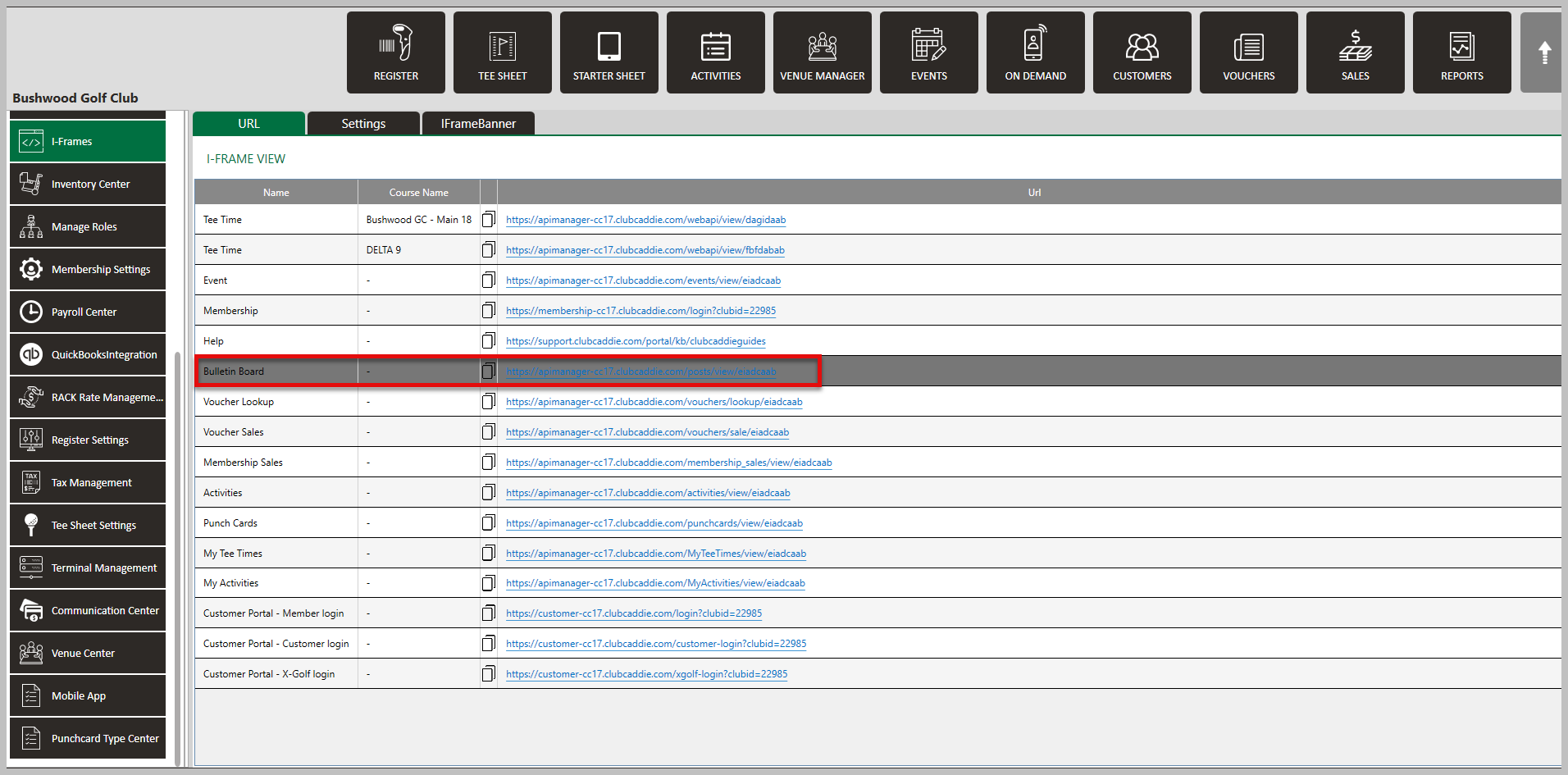Open QuickBooksIntegration from sidebar
This screenshot has width=1568, height=775.
(x=88, y=354)
